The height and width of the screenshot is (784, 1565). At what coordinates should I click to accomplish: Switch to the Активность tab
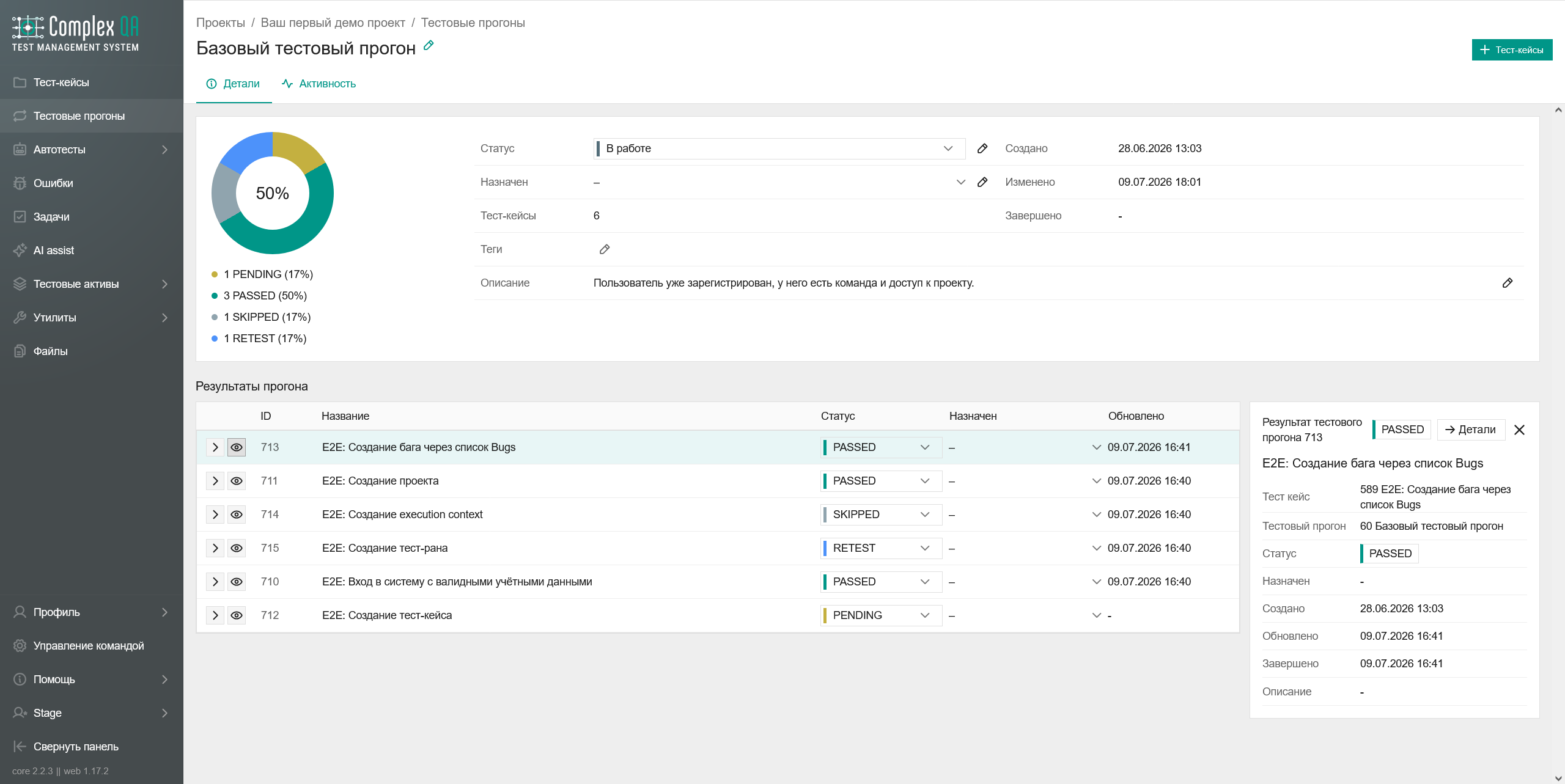(319, 84)
